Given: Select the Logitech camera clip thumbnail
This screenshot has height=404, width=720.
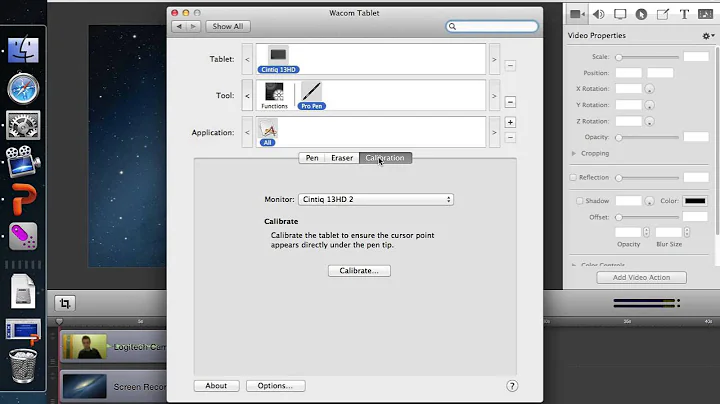Looking at the screenshot, I should click(84, 347).
